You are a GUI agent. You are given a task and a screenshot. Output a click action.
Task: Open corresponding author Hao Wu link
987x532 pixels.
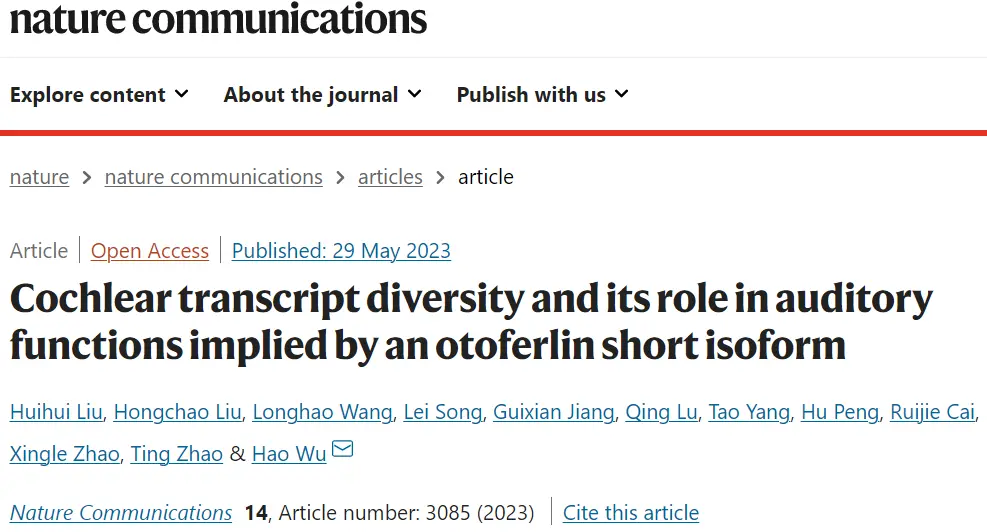tap(288, 454)
